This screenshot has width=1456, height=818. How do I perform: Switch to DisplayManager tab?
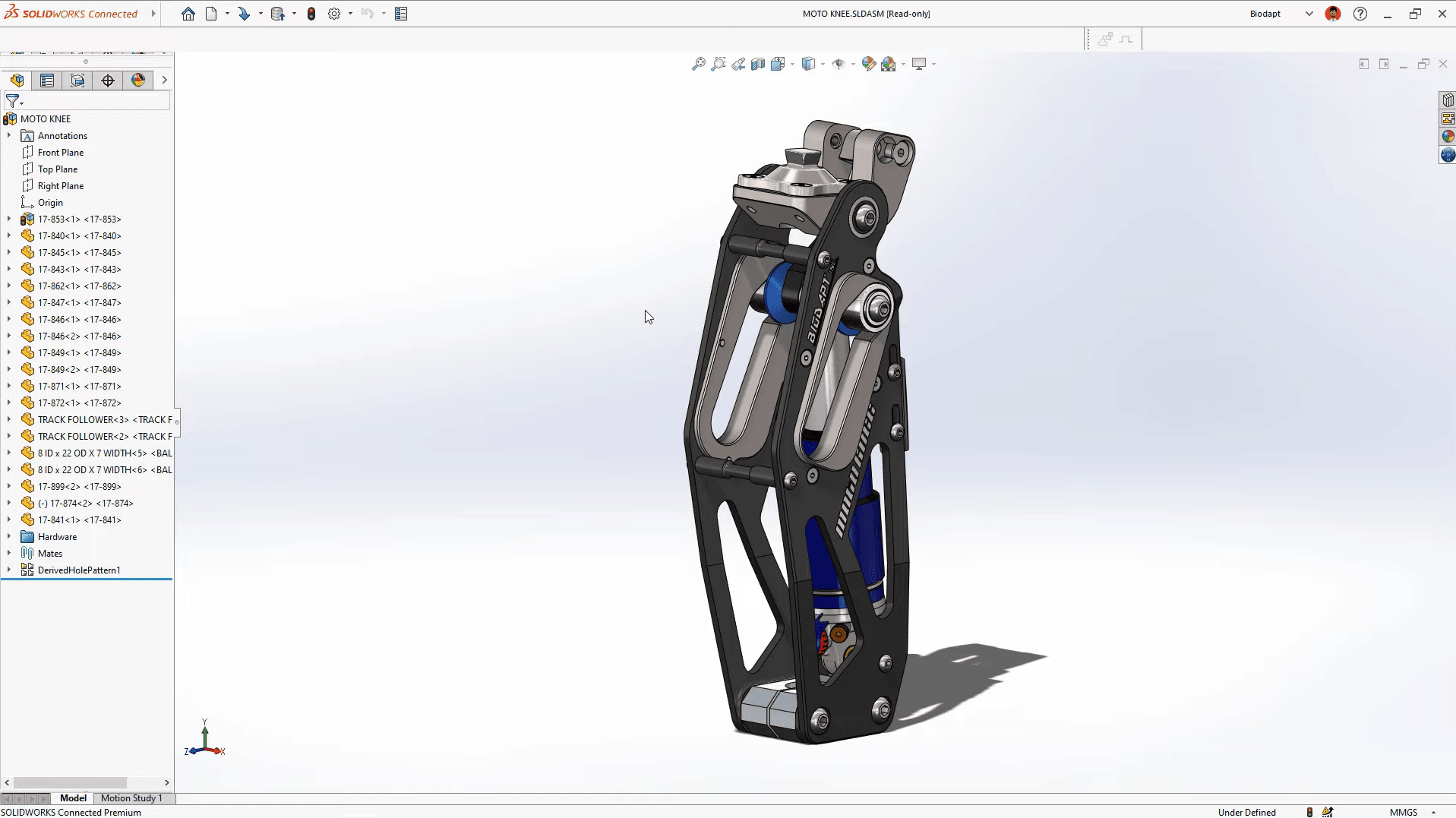pyautogui.click(x=138, y=81)
